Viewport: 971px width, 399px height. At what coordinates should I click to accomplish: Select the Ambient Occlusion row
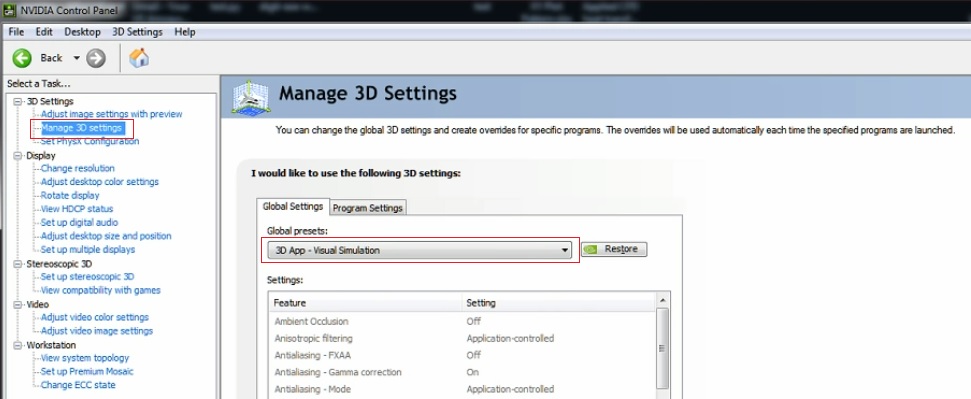tap(461, 322)
